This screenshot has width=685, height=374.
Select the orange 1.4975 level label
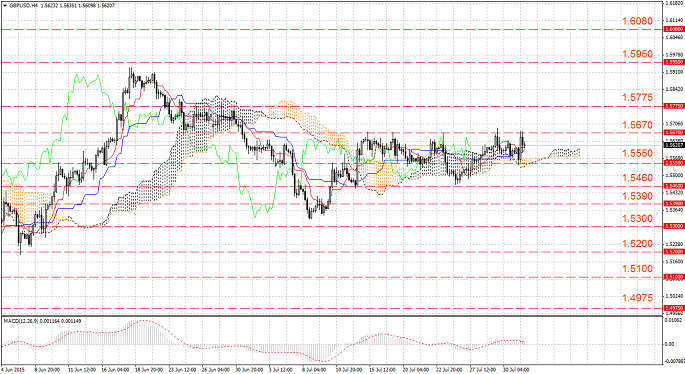637,298
